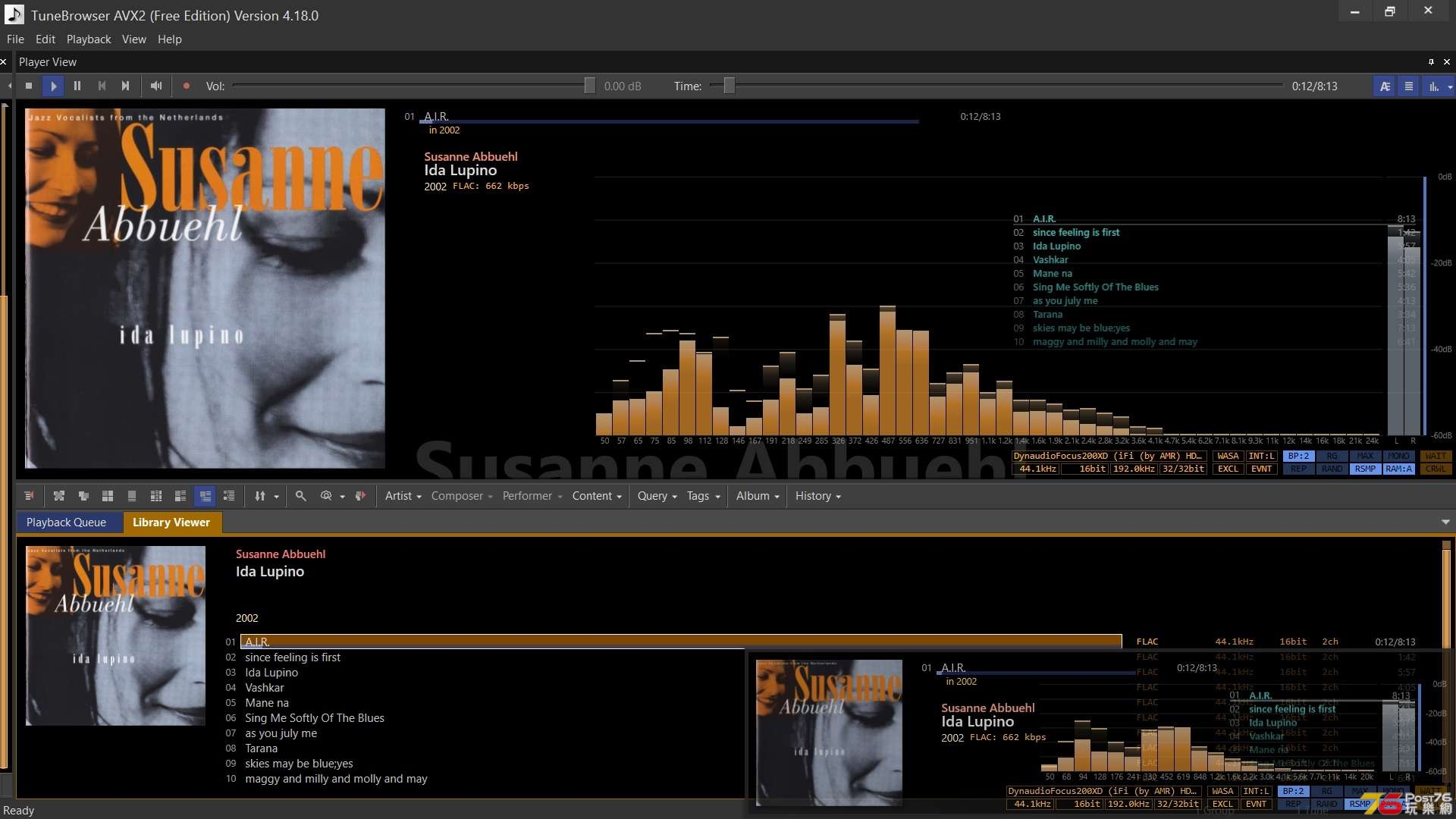Toggle the RAM:A indicator
Screen dimensions: 1456x819
click(1398, 469)
